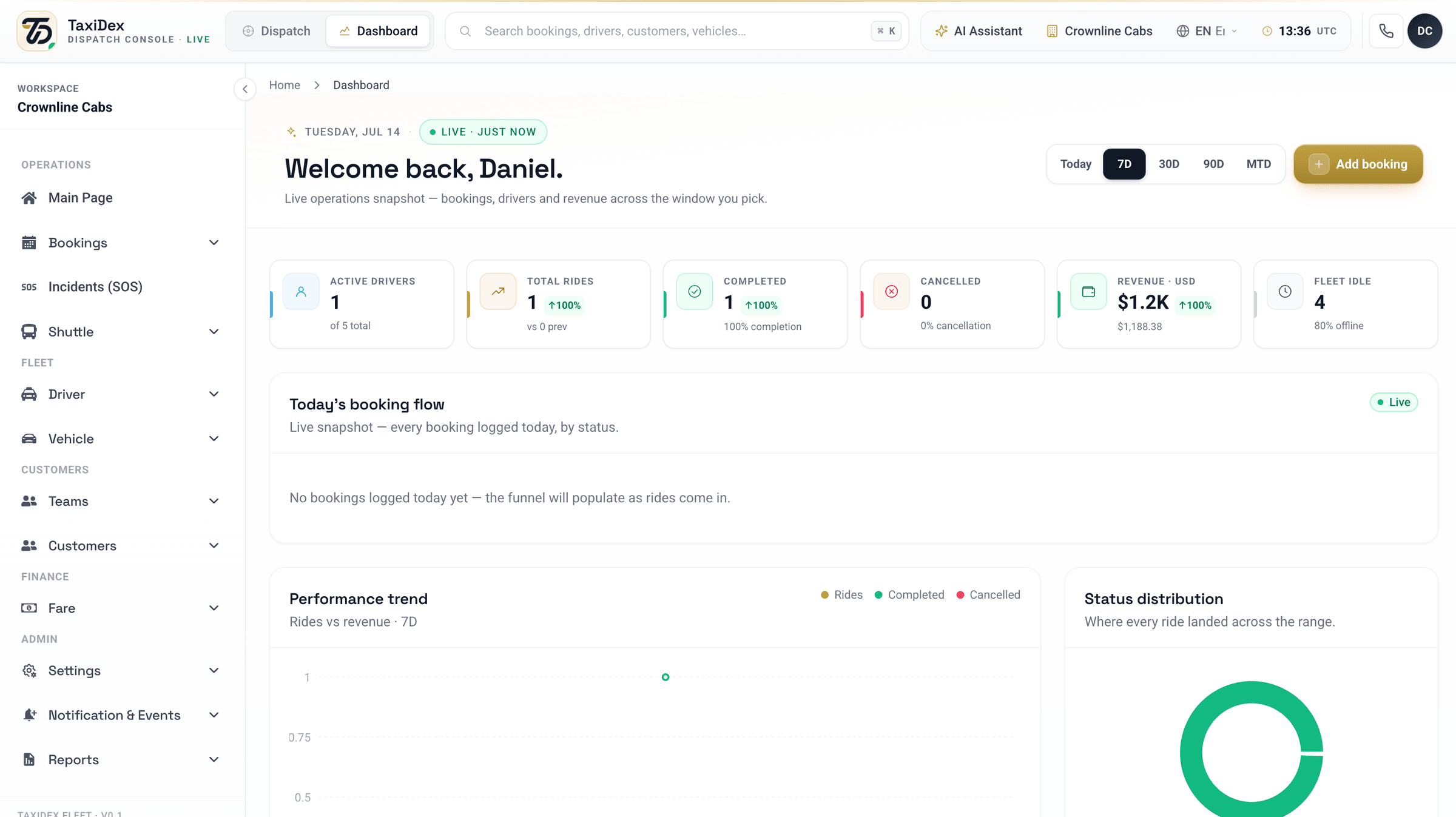Click the Crownline Cabs building icon
This screenshot has height=817, width=1456.
point(1052,31)
